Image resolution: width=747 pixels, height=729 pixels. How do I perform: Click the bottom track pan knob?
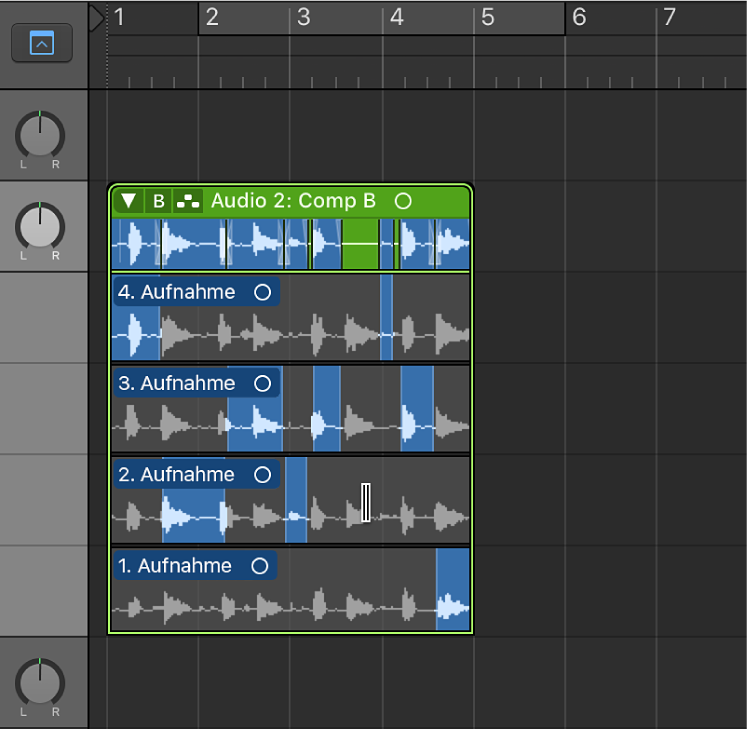[x=40, y=683]
